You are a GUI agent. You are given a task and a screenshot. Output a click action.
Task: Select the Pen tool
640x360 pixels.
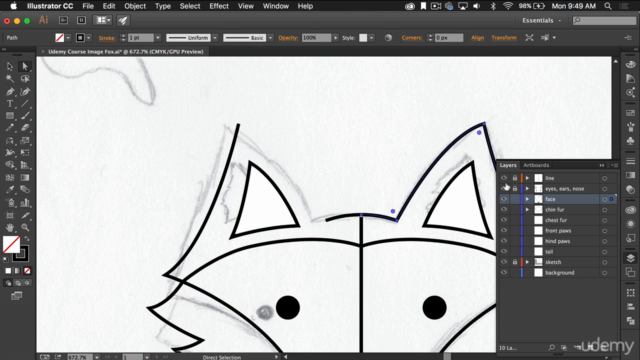[x=10, y=91]
